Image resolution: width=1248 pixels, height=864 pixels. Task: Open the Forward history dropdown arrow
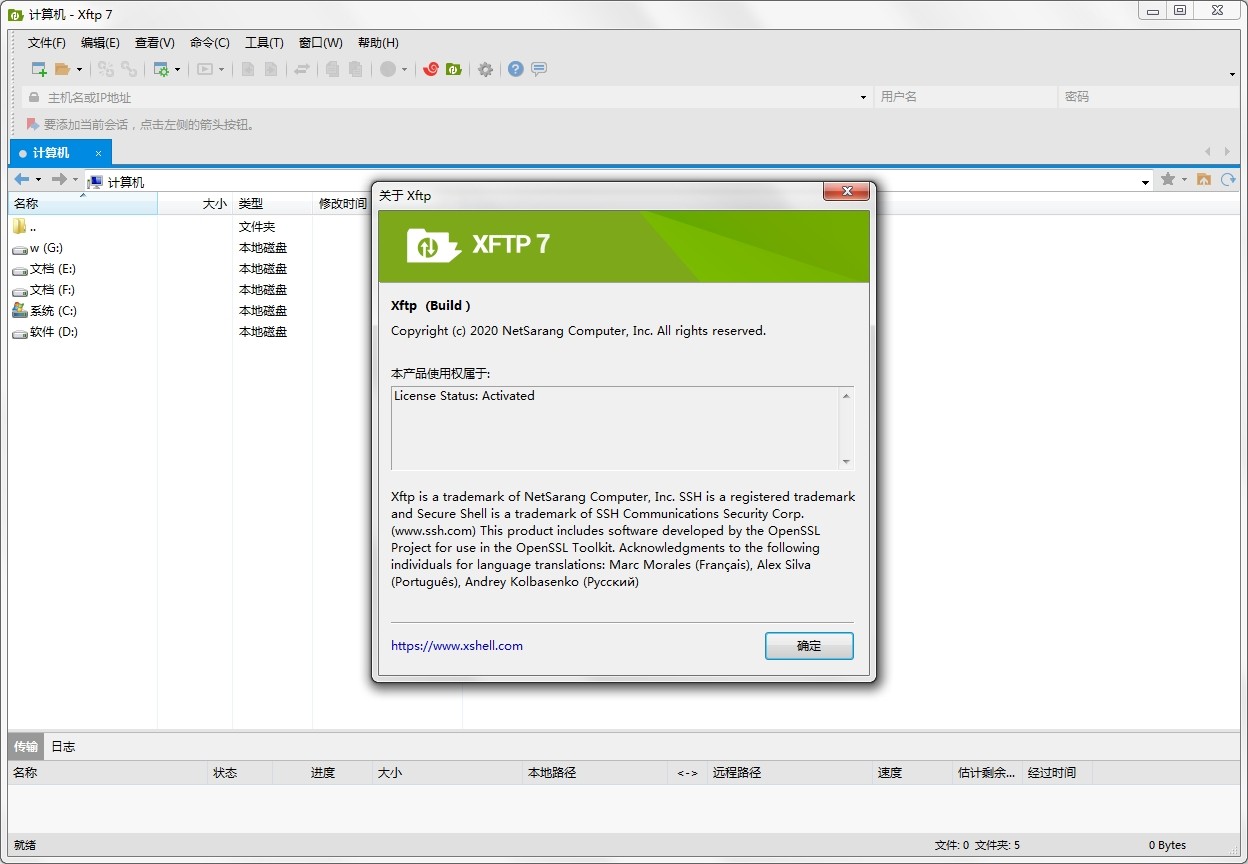(75, 180)
